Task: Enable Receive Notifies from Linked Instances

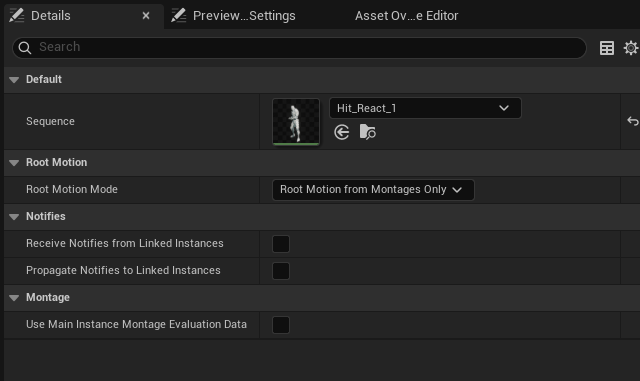Action: point(281,244)
